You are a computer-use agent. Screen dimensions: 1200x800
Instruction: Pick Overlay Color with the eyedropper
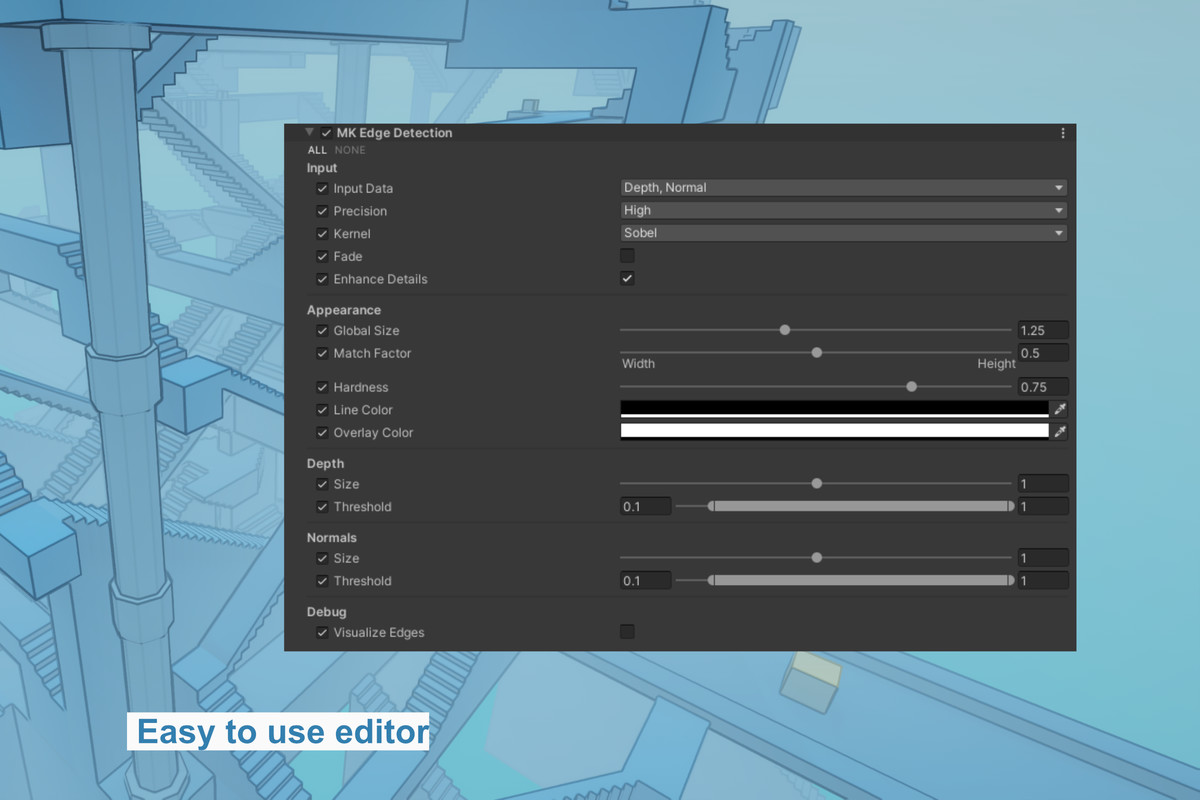(x=1060, y=432)
